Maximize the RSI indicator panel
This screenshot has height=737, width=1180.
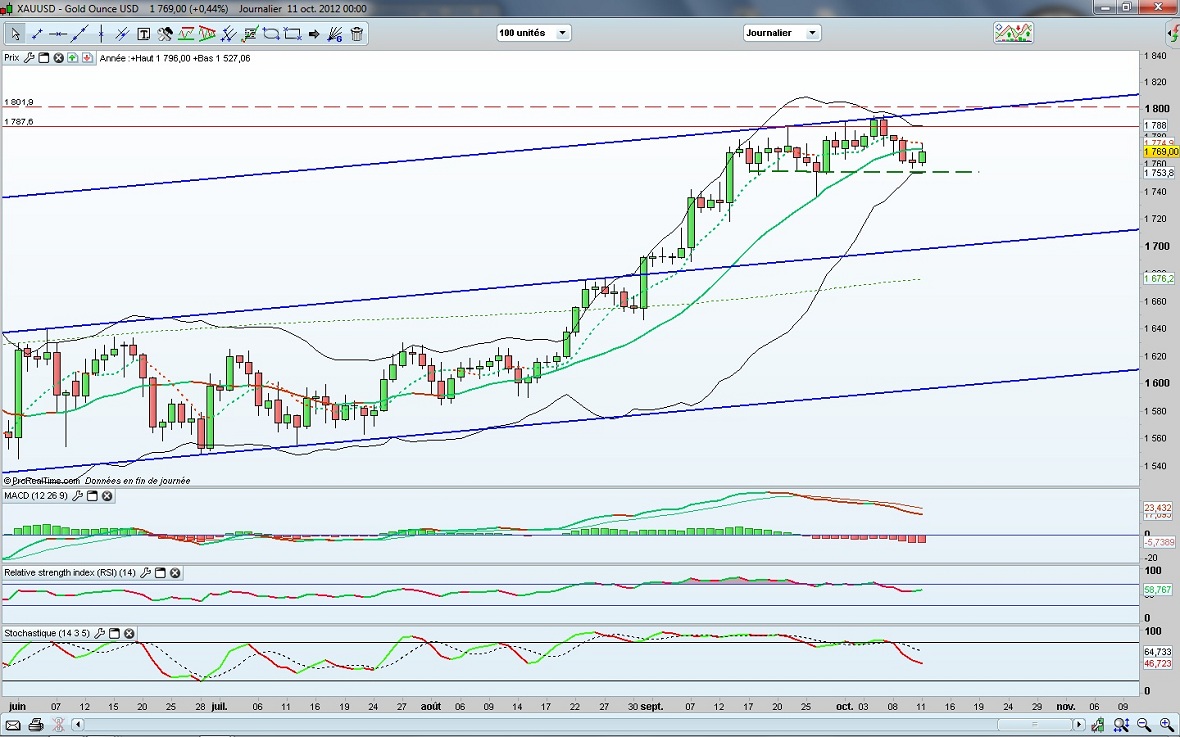pyautogui.click(x=160, y=573)
